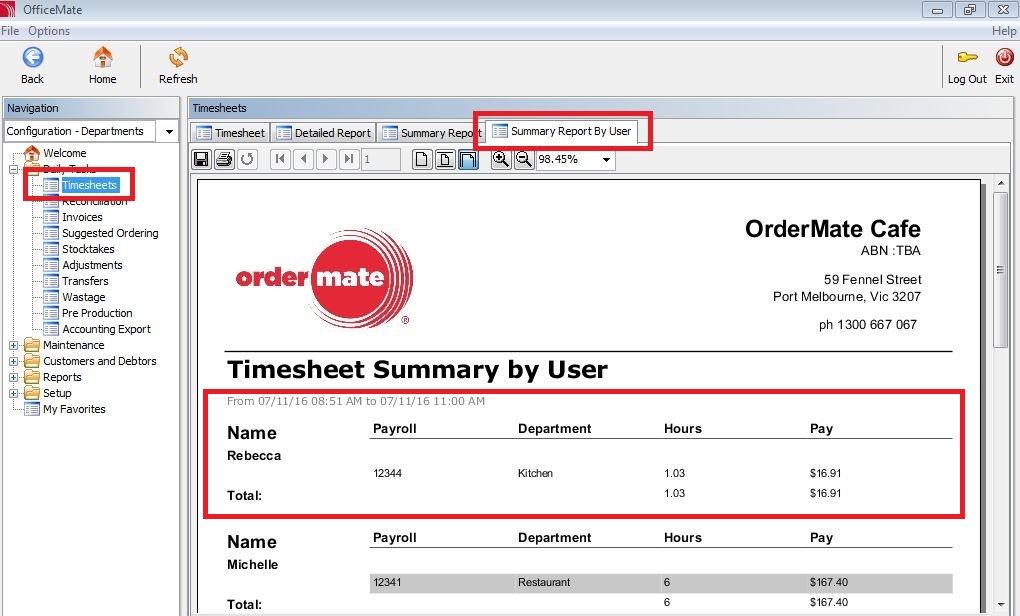Screen dimensions: 1020x616
Task: Print the report using the printer icon
Action: pyautogui.click(x=224, y=159)
